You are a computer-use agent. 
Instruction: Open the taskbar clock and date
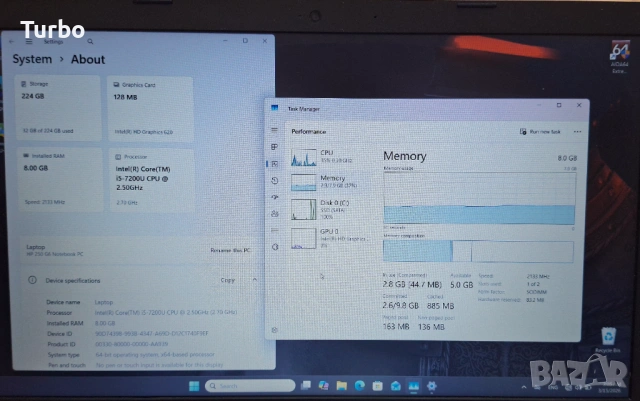click(609, 388)
